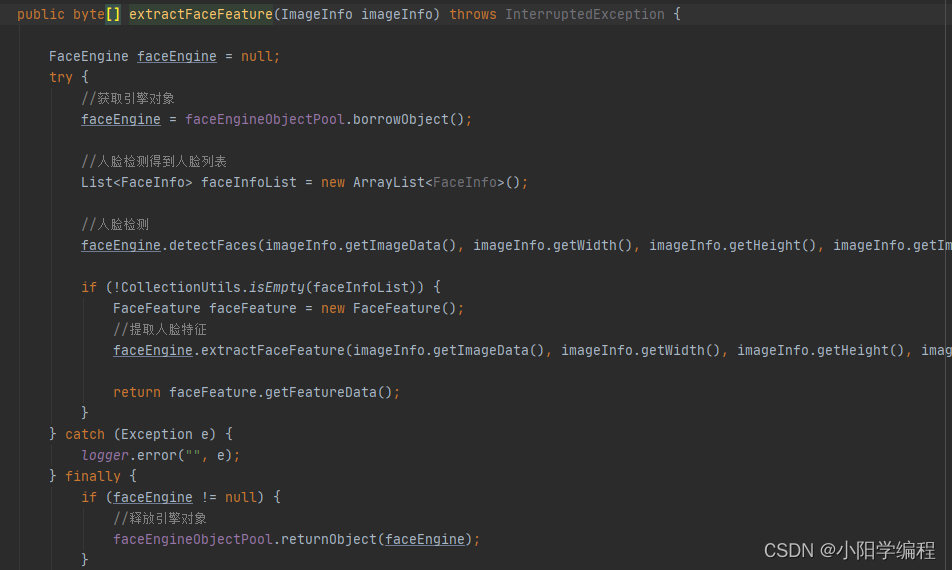Click the returnObject(faceEngine) call

[376, 539]
